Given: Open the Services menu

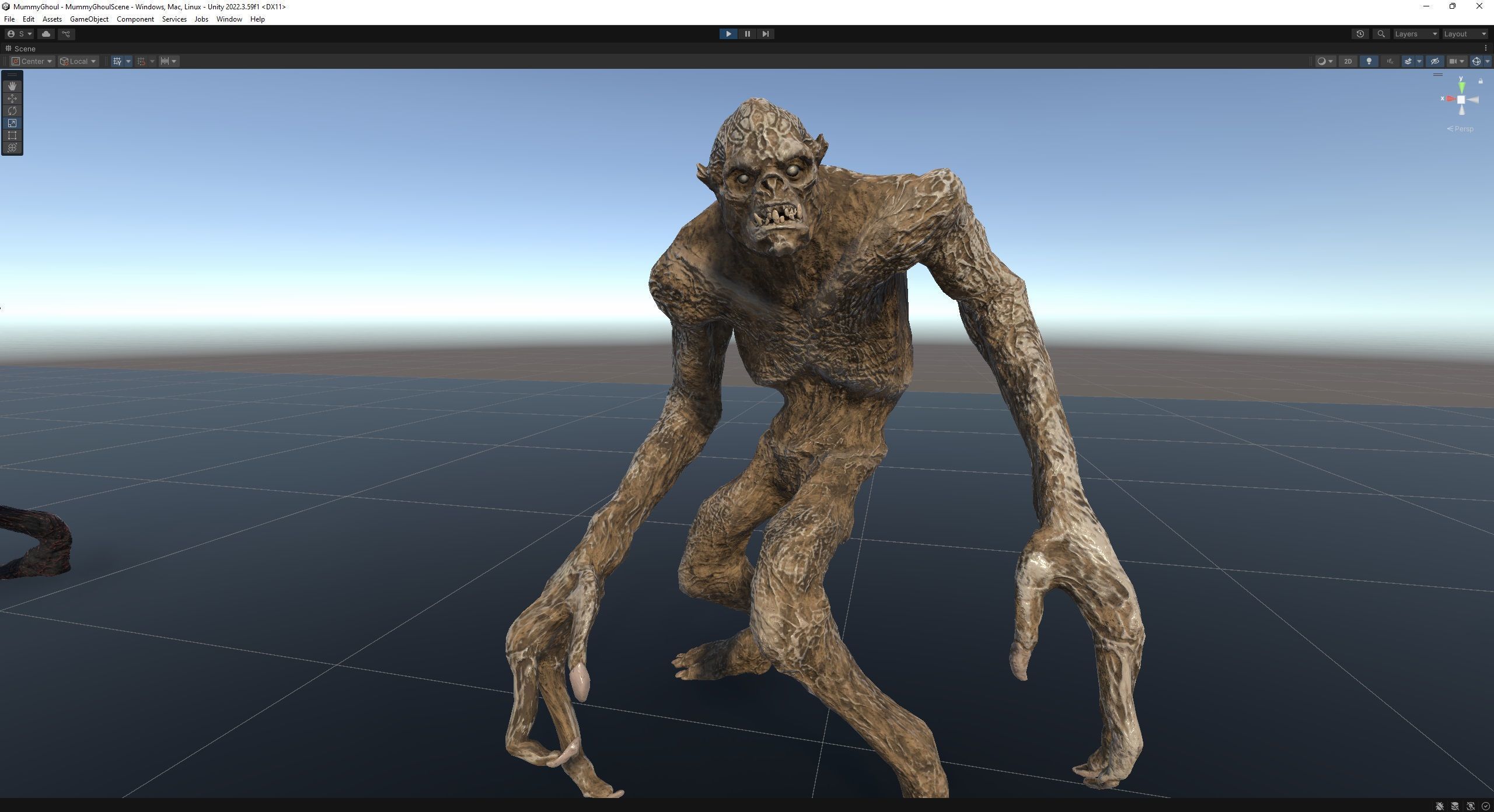Looking at the screenshot, I should 174,19.
